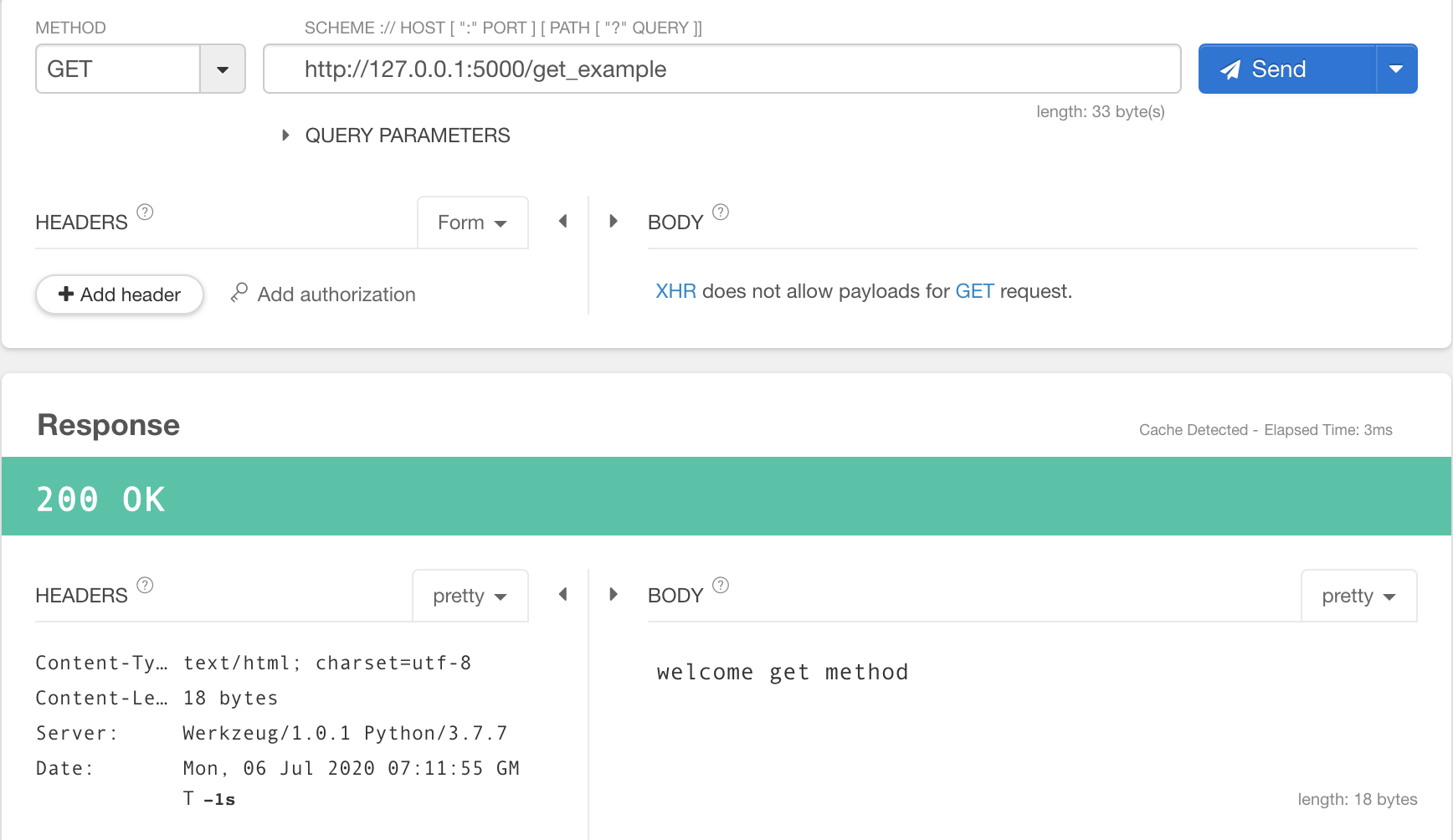Screen dimensions: 1453x840
Task: Click the help icon next to request BODY
Action: [721, 212]
